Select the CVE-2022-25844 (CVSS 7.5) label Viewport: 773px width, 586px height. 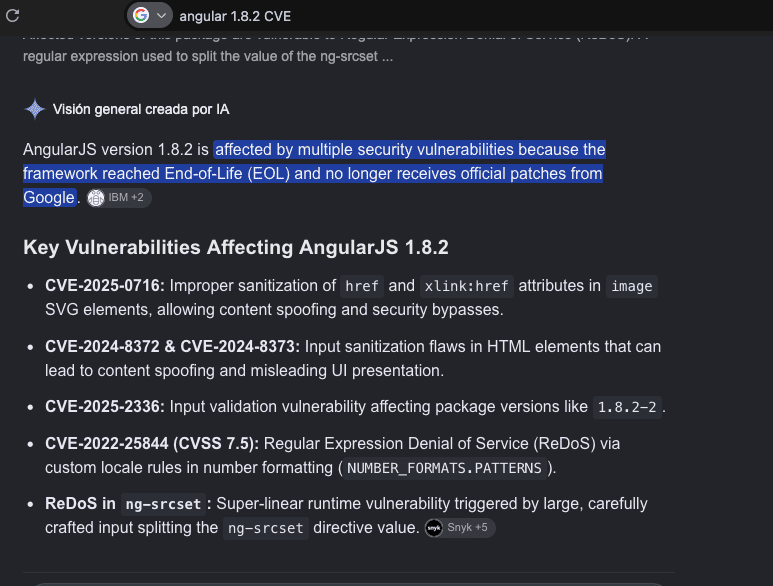152,444
